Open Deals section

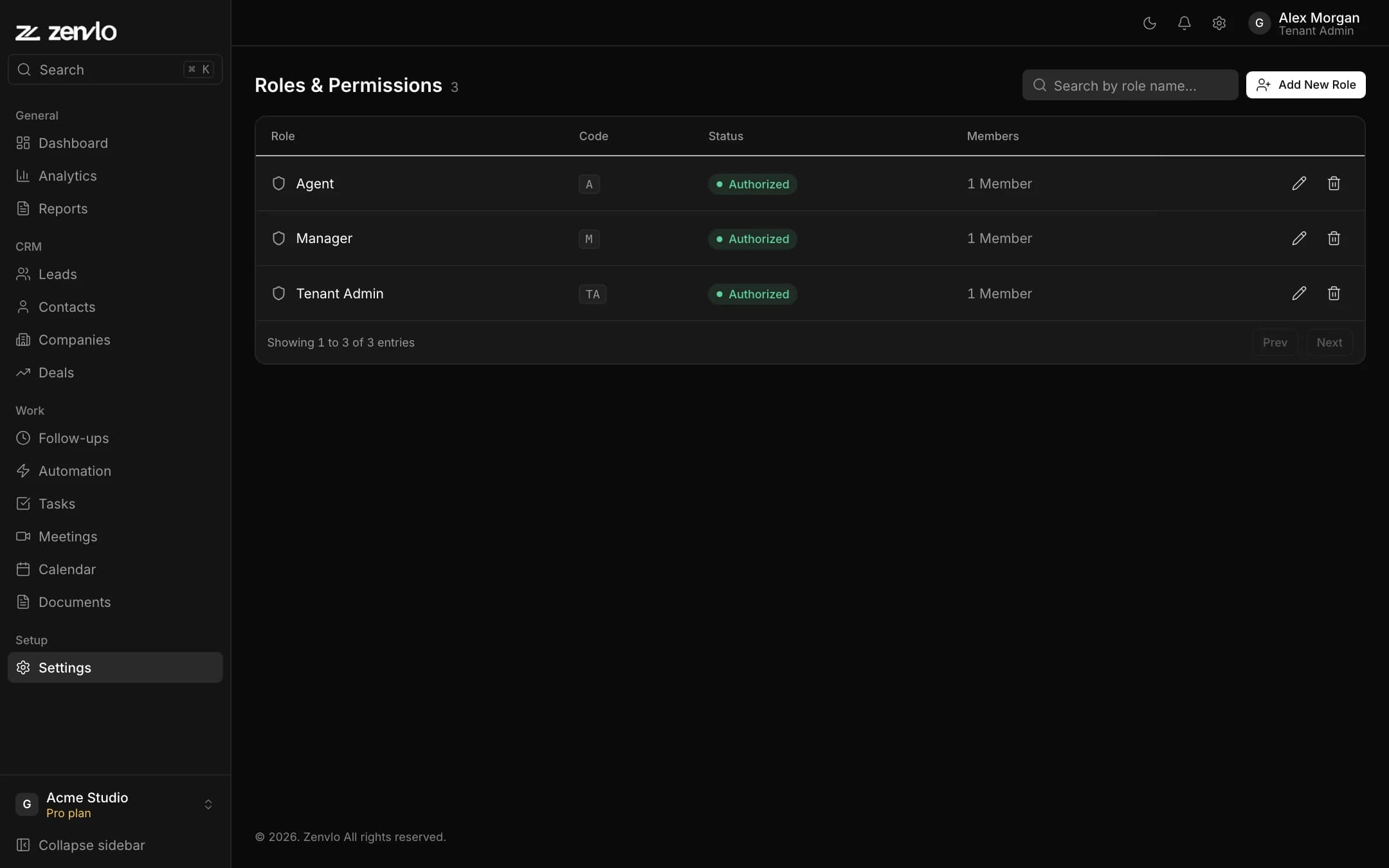pyautogui.click(x=115, y=372)
